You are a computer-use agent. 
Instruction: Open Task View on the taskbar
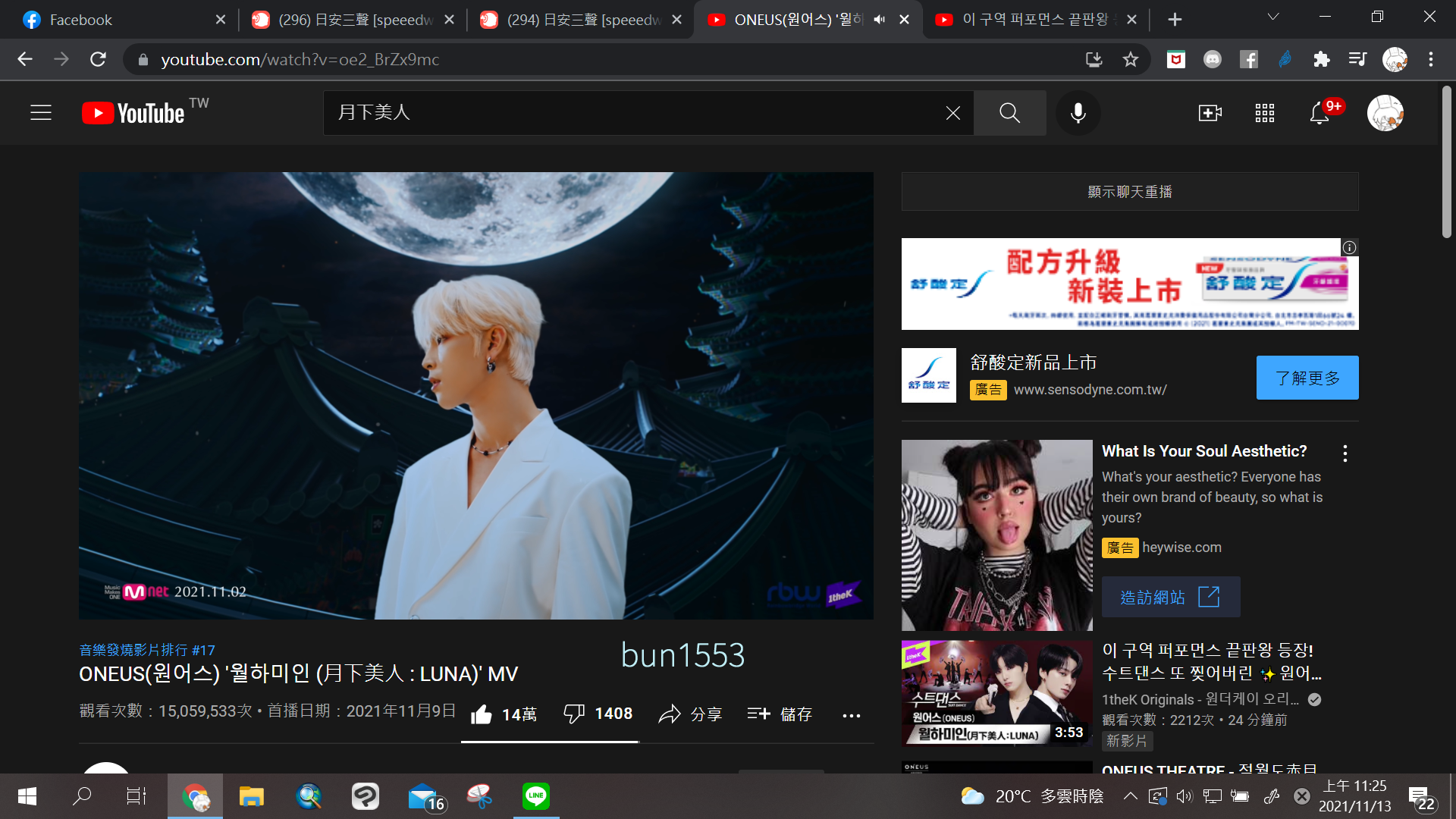tap(136, 796)
